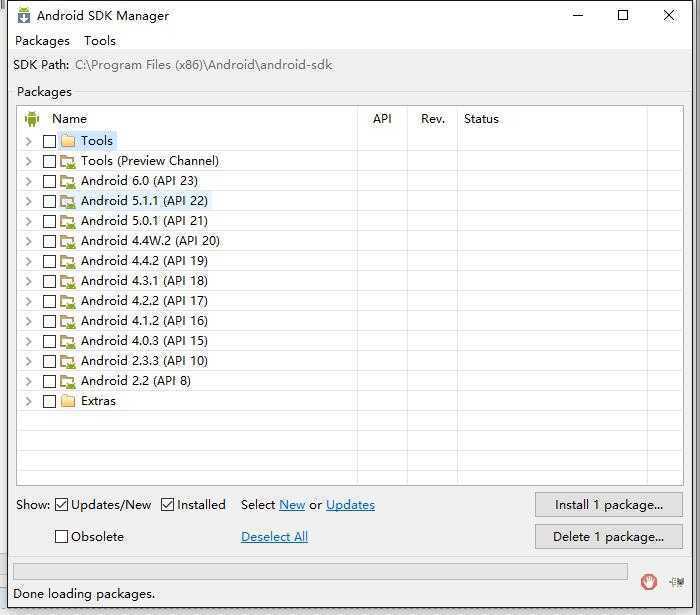This screenshot has height=615, width=700.
Task: Check the Android 4.4.2 (API 19) checkbox
Action: 49,262
